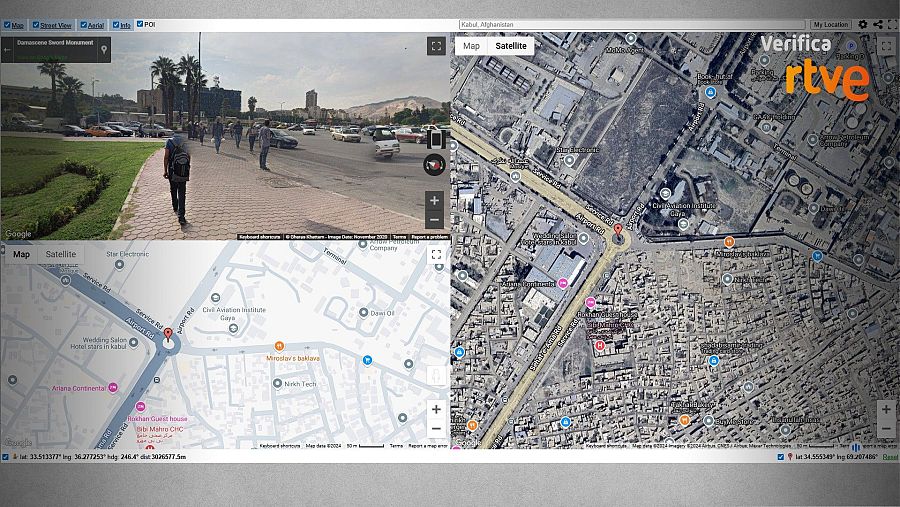
Task: Click the Nirkh Tech marker on the lower-left map
Action: 277,383
